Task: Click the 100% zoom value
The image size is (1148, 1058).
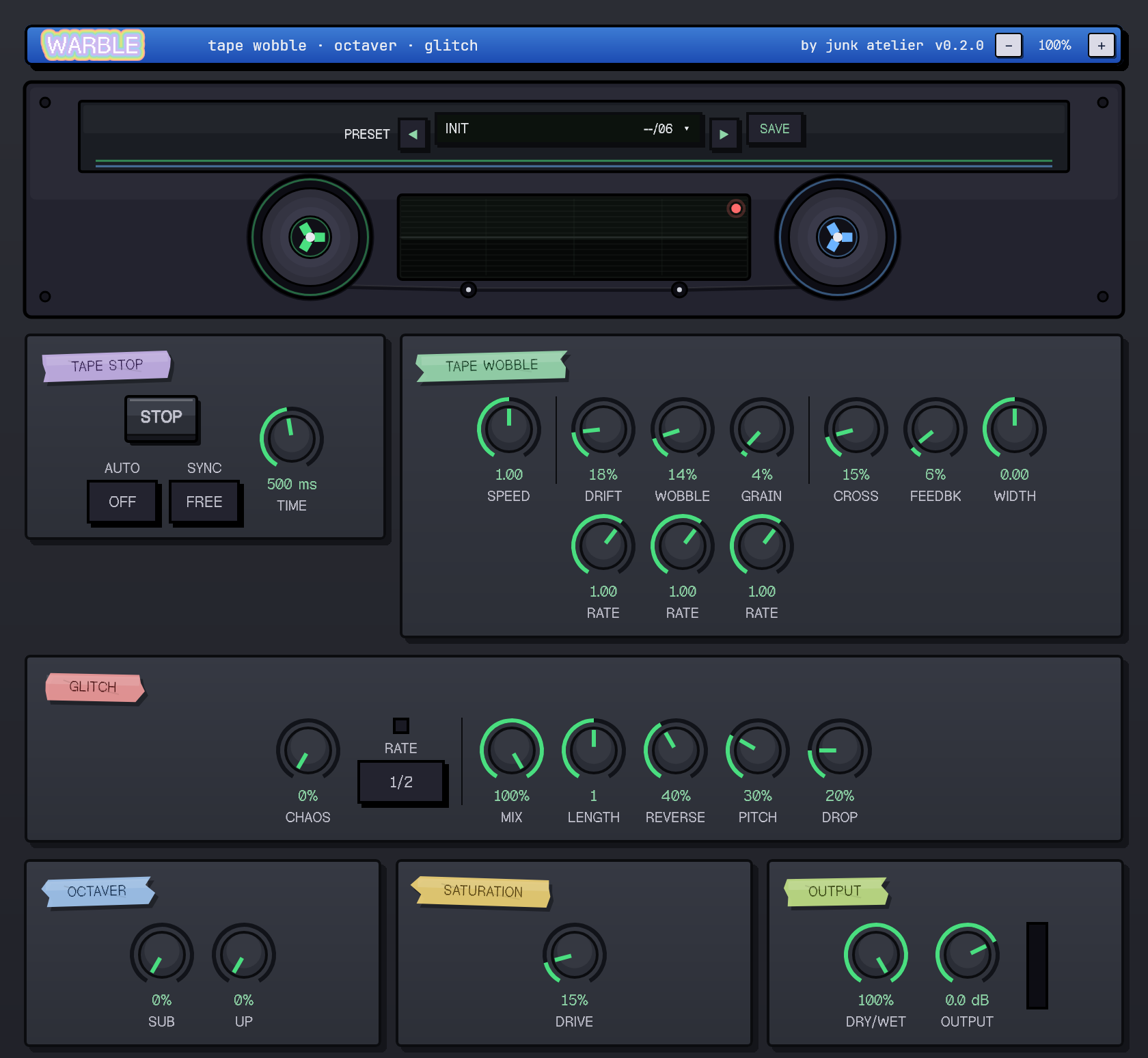Action: (1054, 45)
